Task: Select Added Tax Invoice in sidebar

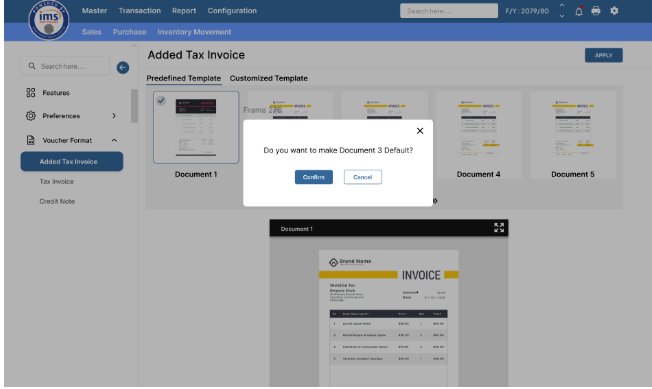Action: (x=72, y=161)
